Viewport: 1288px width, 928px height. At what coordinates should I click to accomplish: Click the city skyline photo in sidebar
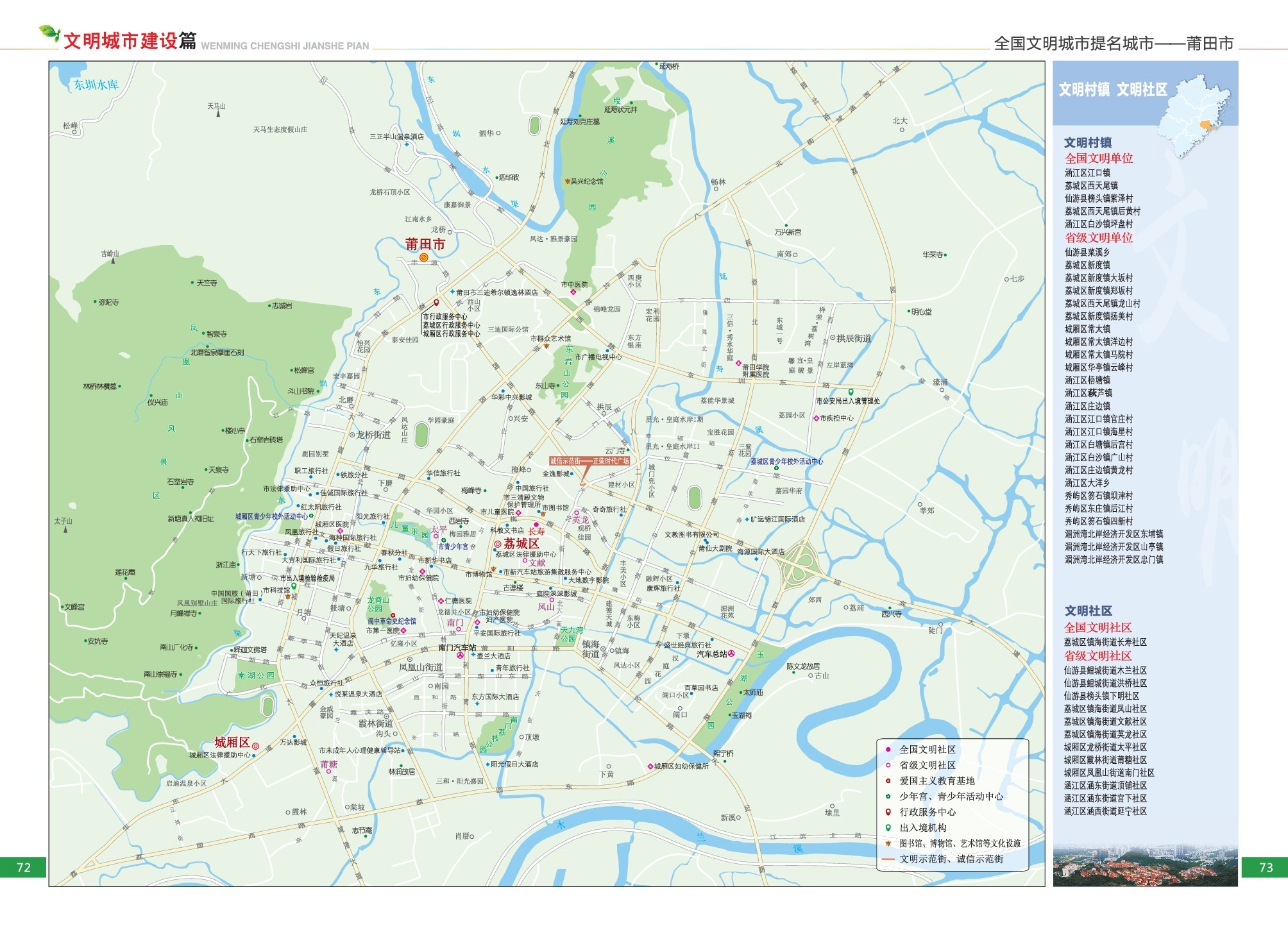tap(1145, 866)
